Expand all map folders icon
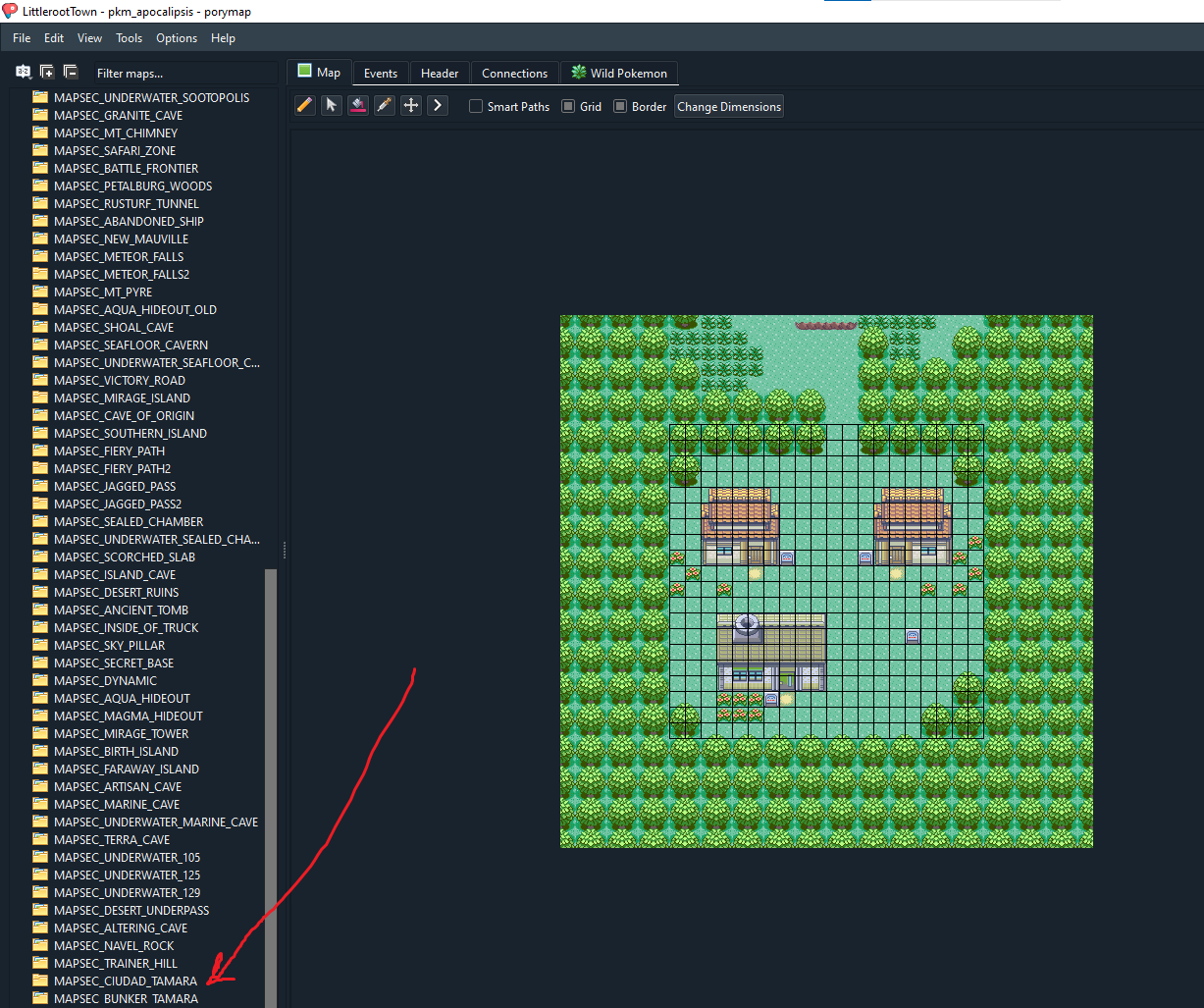The image size is (1204, 1008). click(x=46, y=72)
